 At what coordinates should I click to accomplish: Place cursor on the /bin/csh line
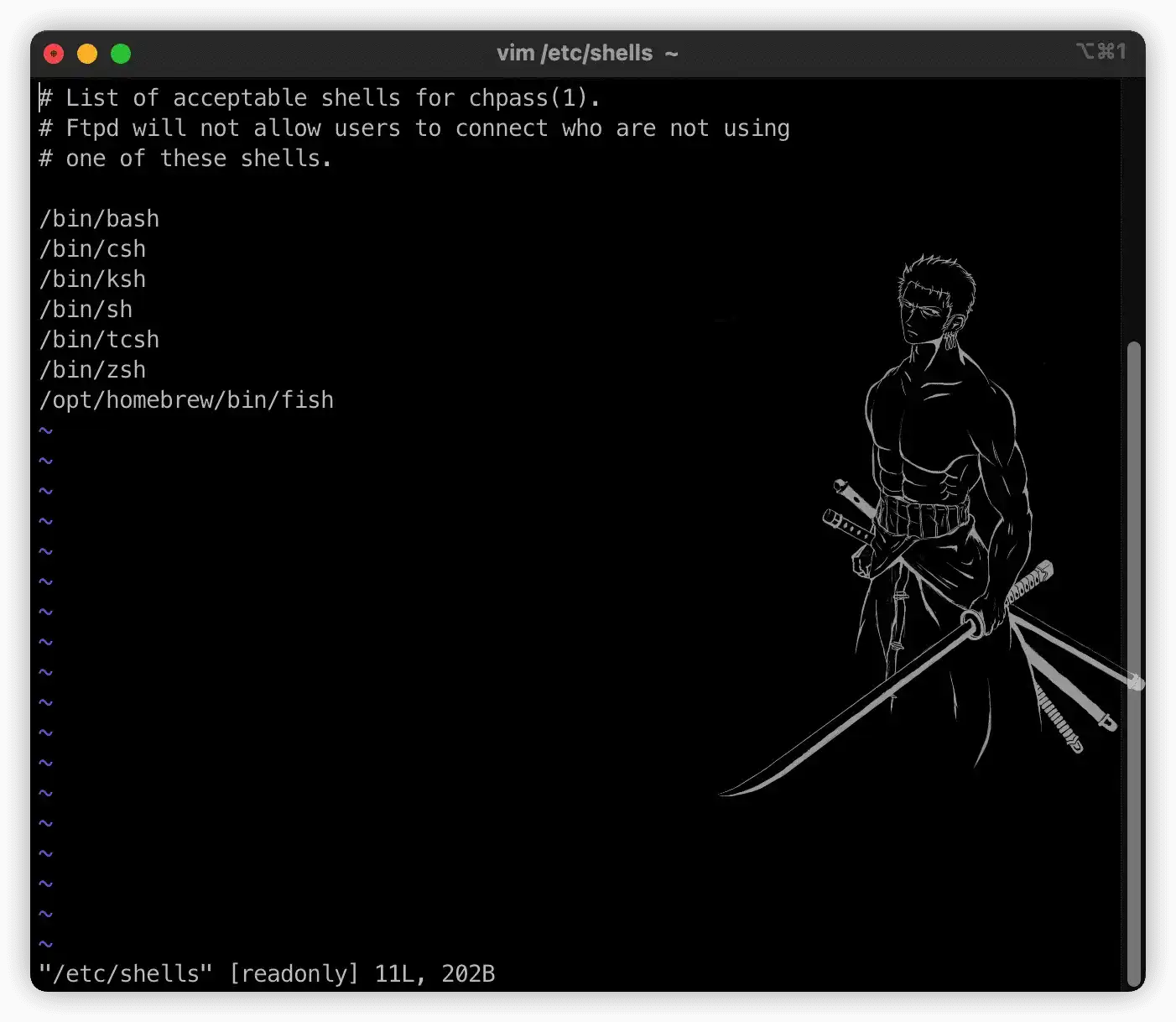(x=92, y=249)
